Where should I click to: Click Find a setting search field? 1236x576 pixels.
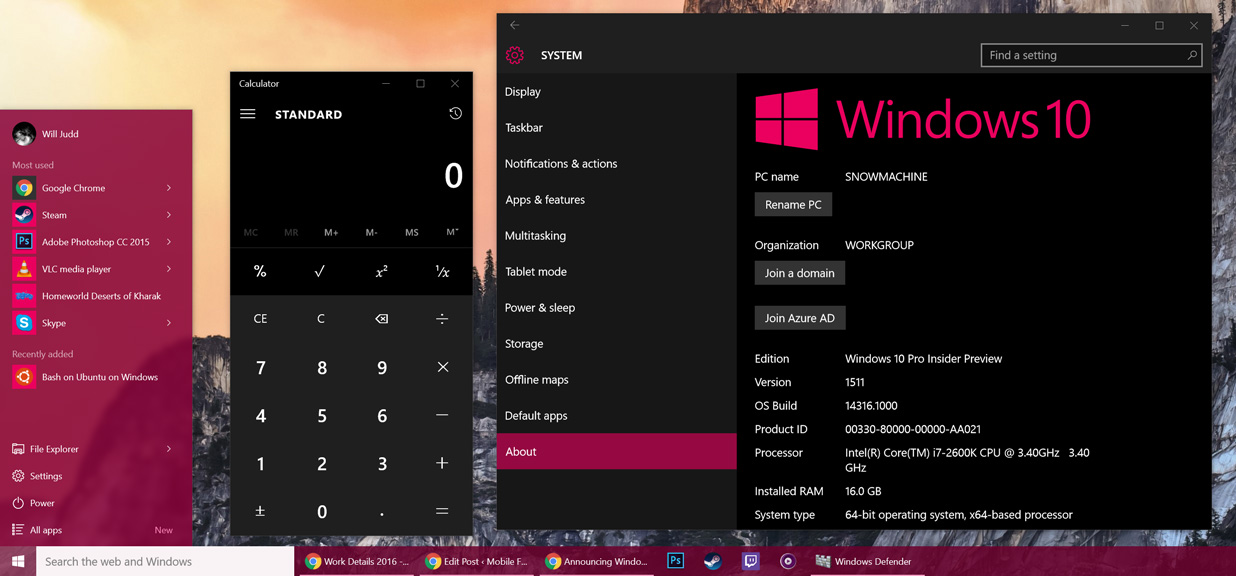click(1091, 55)
